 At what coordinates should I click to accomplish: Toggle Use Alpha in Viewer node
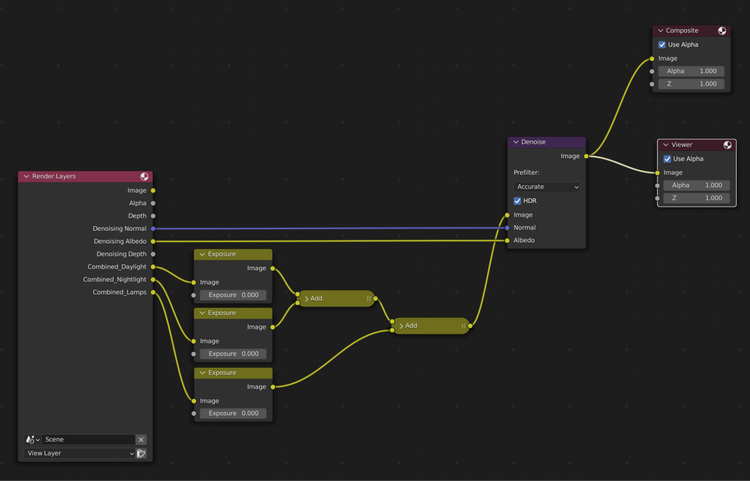pyautogui.click(x=668, y=159)
